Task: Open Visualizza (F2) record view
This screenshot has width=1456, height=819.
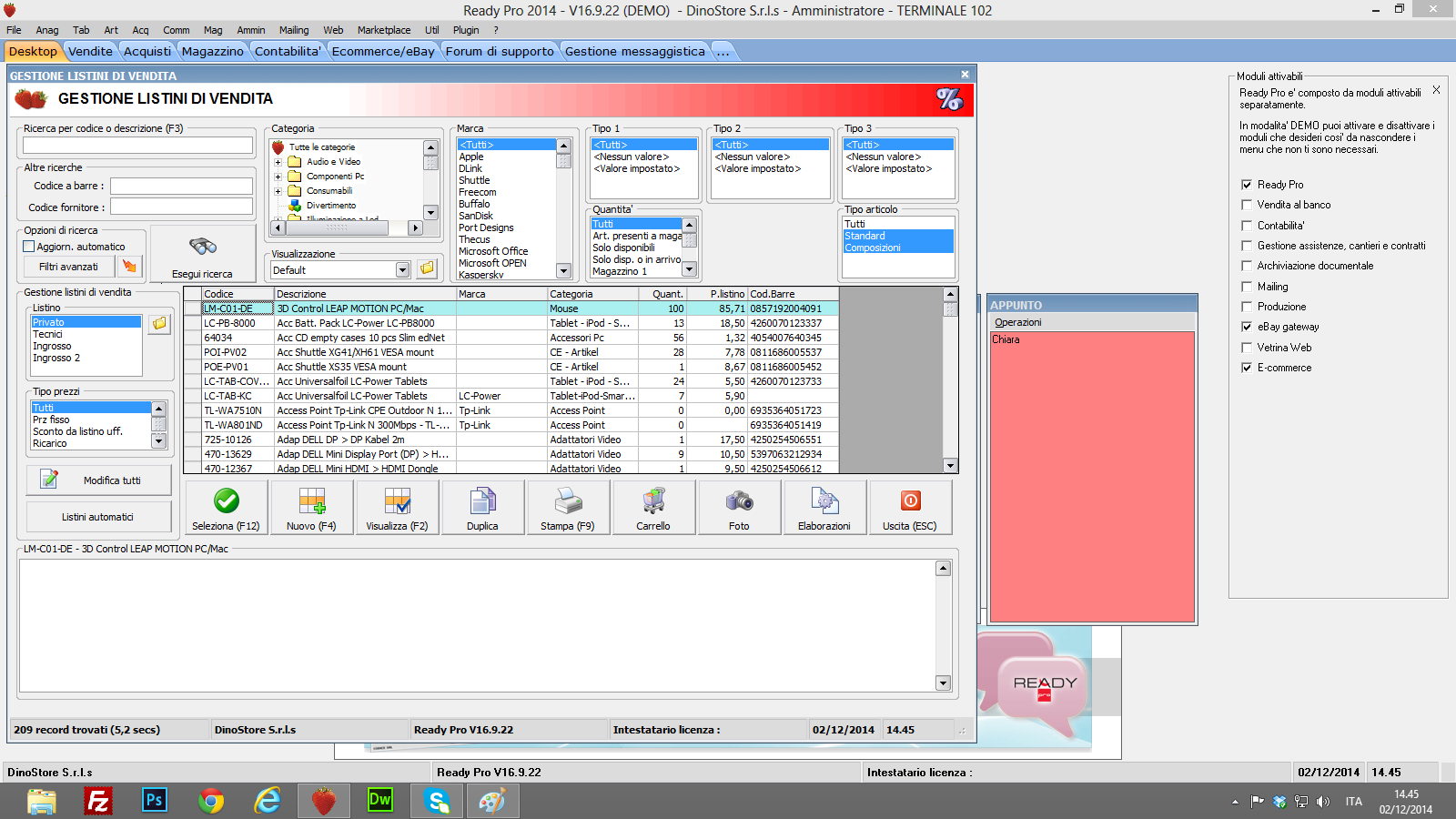Action: coord(397,507)
